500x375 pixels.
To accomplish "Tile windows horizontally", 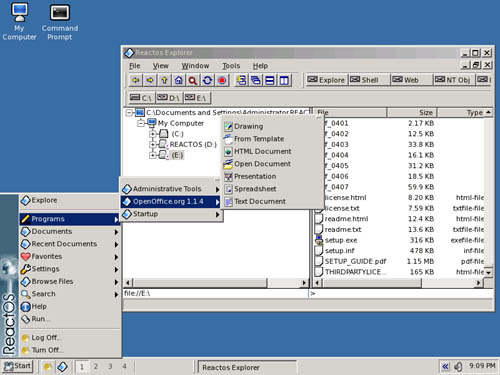I will (x=270, y=80).
